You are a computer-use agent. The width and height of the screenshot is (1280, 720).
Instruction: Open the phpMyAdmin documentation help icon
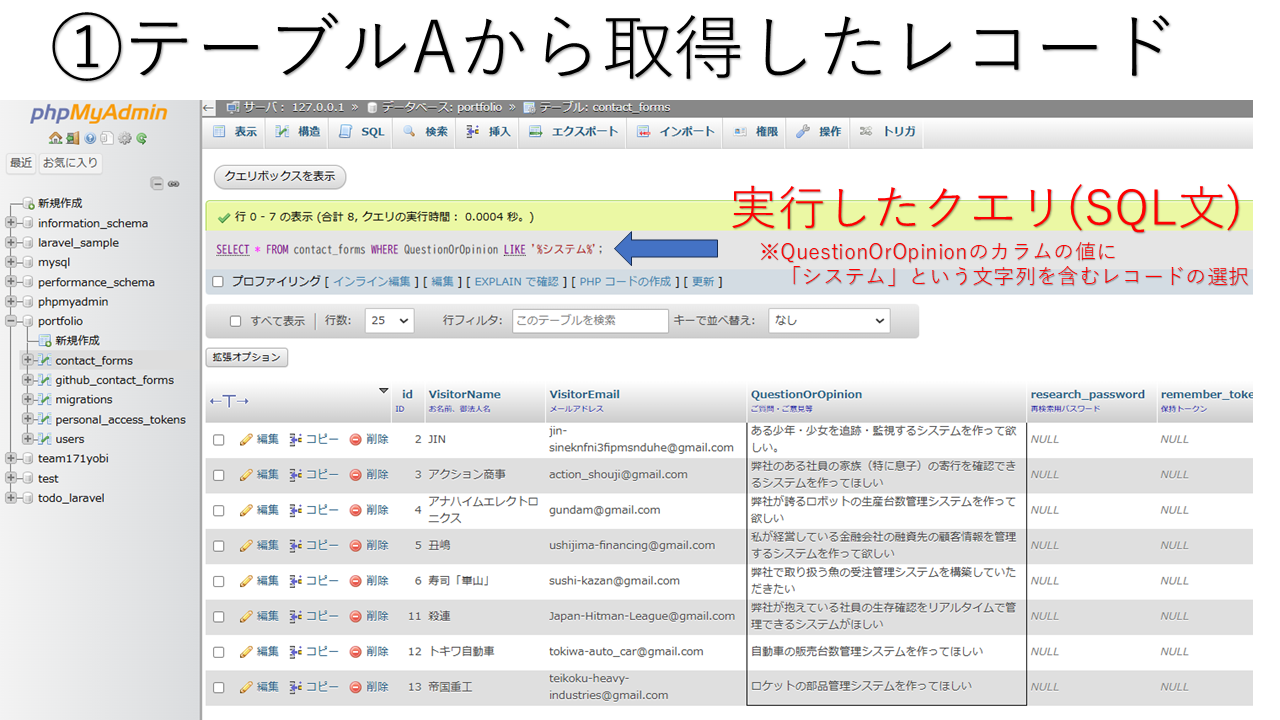90,138
